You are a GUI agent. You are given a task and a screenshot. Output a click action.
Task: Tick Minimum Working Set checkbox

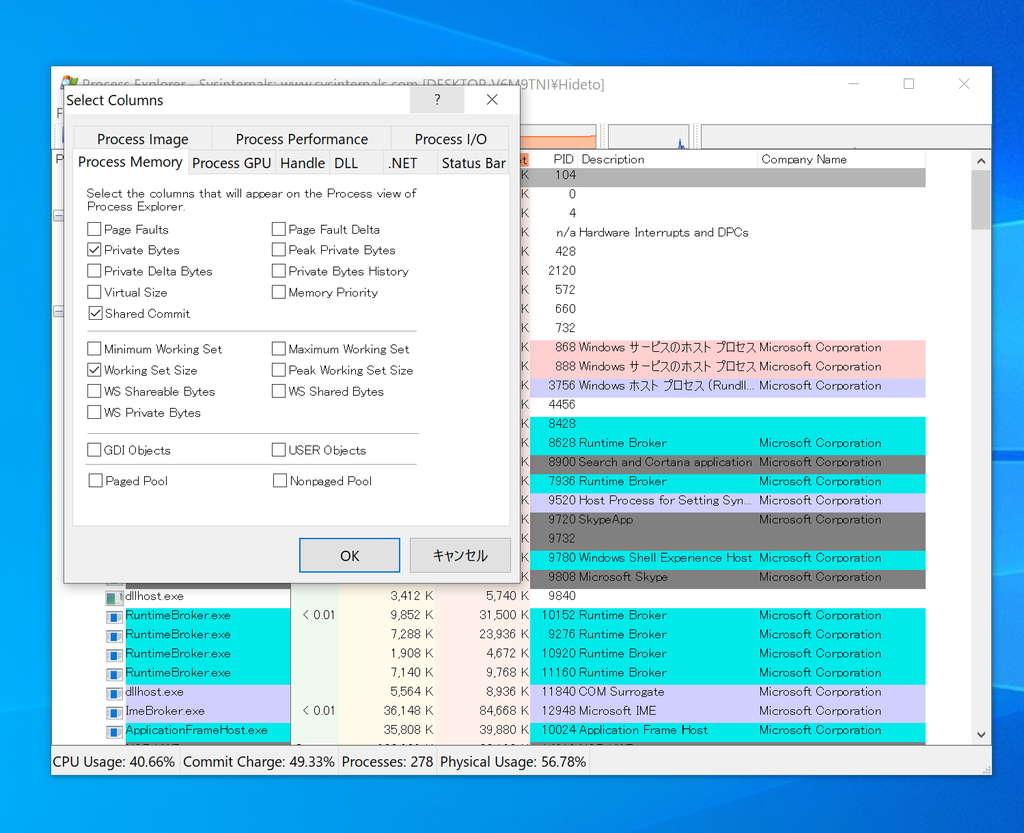coord(94,349)
